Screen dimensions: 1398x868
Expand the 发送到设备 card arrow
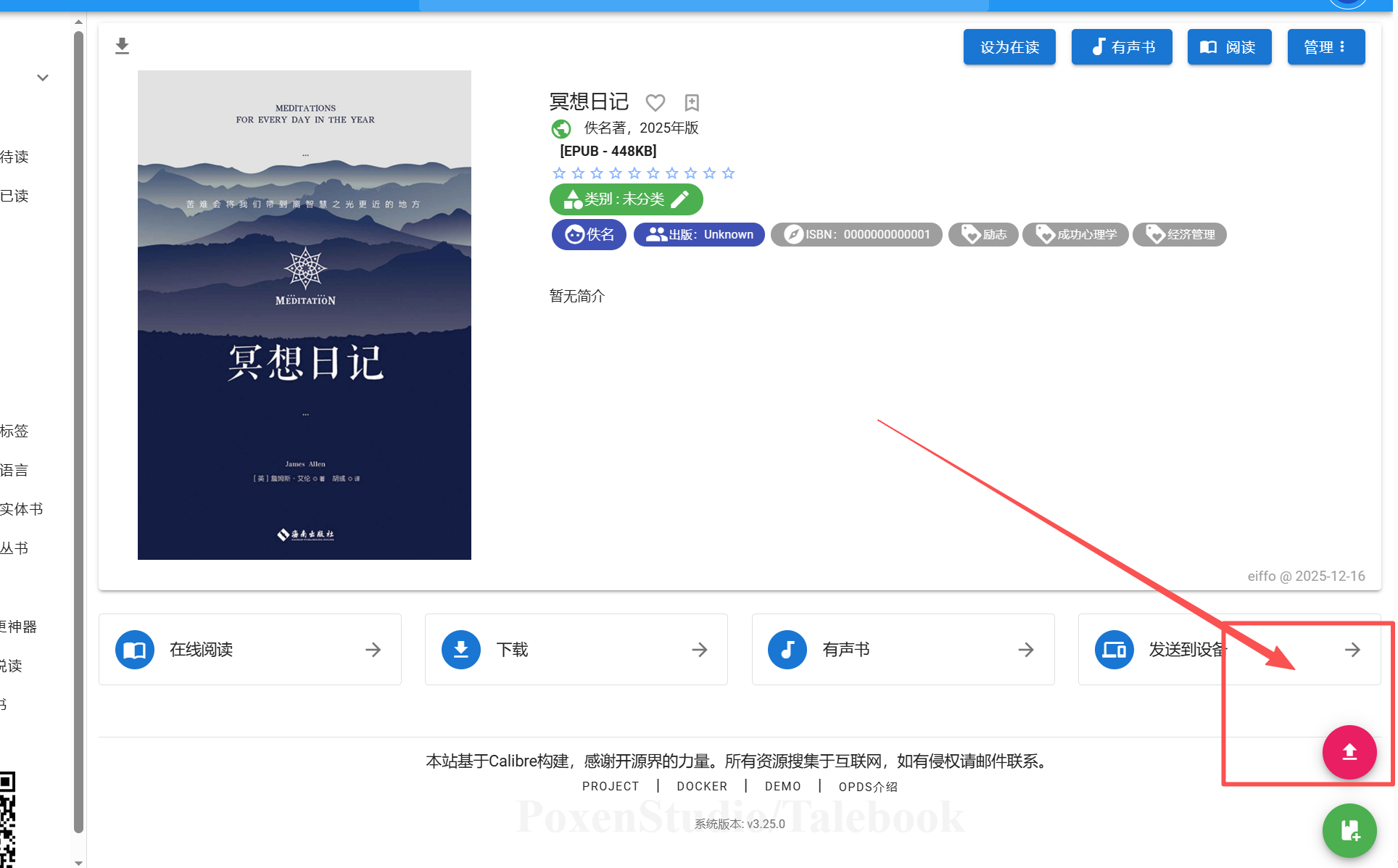pos(1352,650)
